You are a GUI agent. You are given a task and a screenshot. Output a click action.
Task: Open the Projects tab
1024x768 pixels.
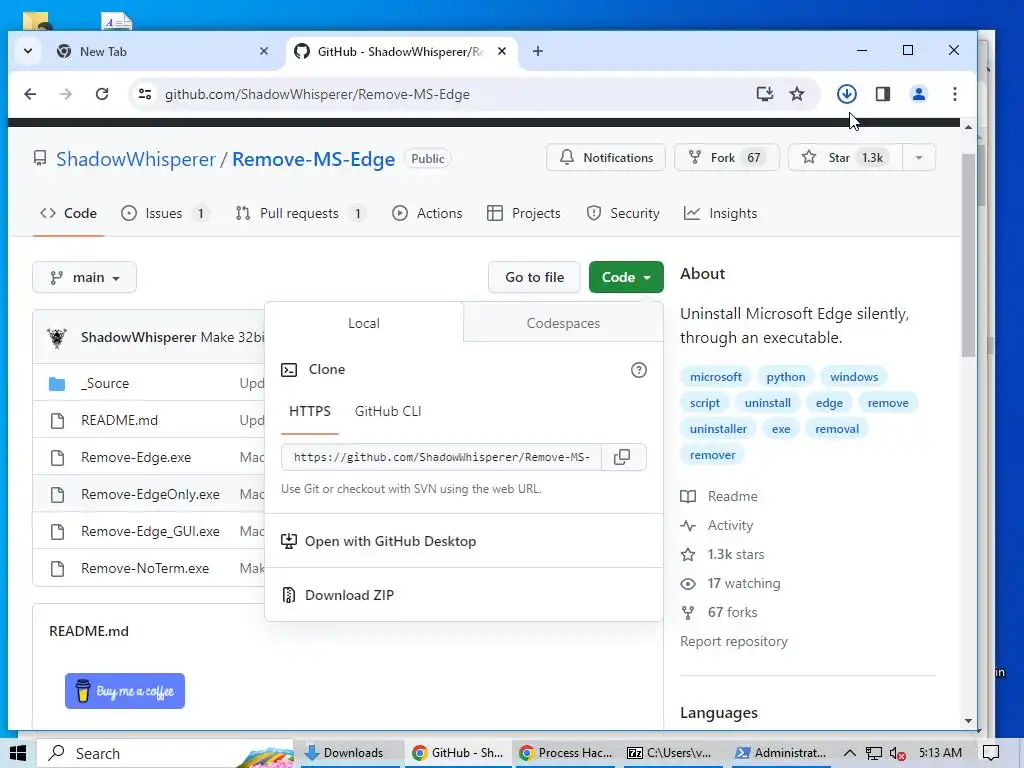click(524, 214)
